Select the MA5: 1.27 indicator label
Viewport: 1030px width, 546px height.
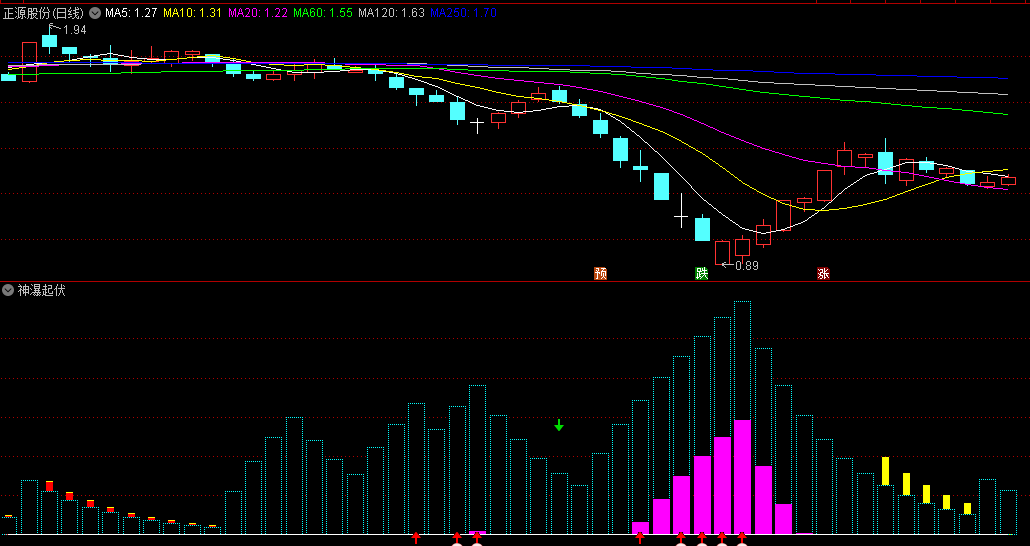[131, 12]
